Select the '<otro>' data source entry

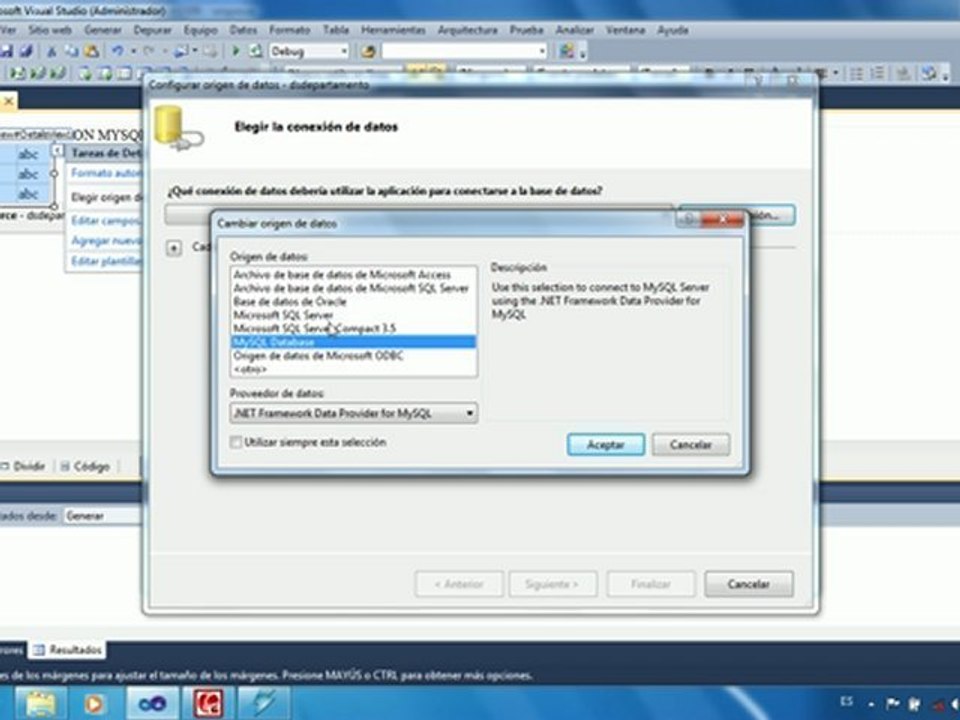click(353, 369)
